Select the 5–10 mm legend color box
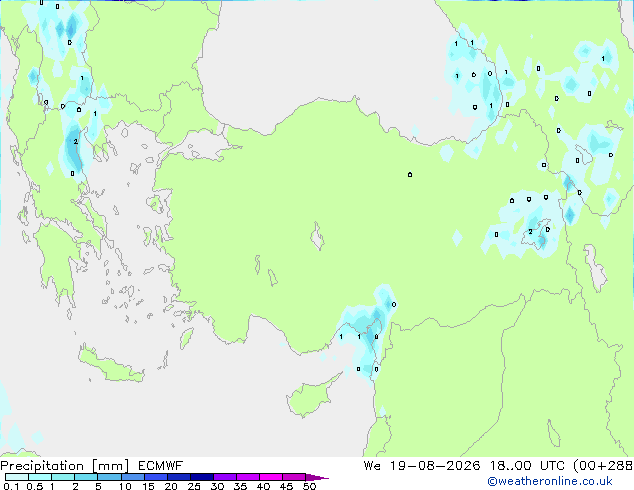 pyautogui.click(x=109, y=477)
